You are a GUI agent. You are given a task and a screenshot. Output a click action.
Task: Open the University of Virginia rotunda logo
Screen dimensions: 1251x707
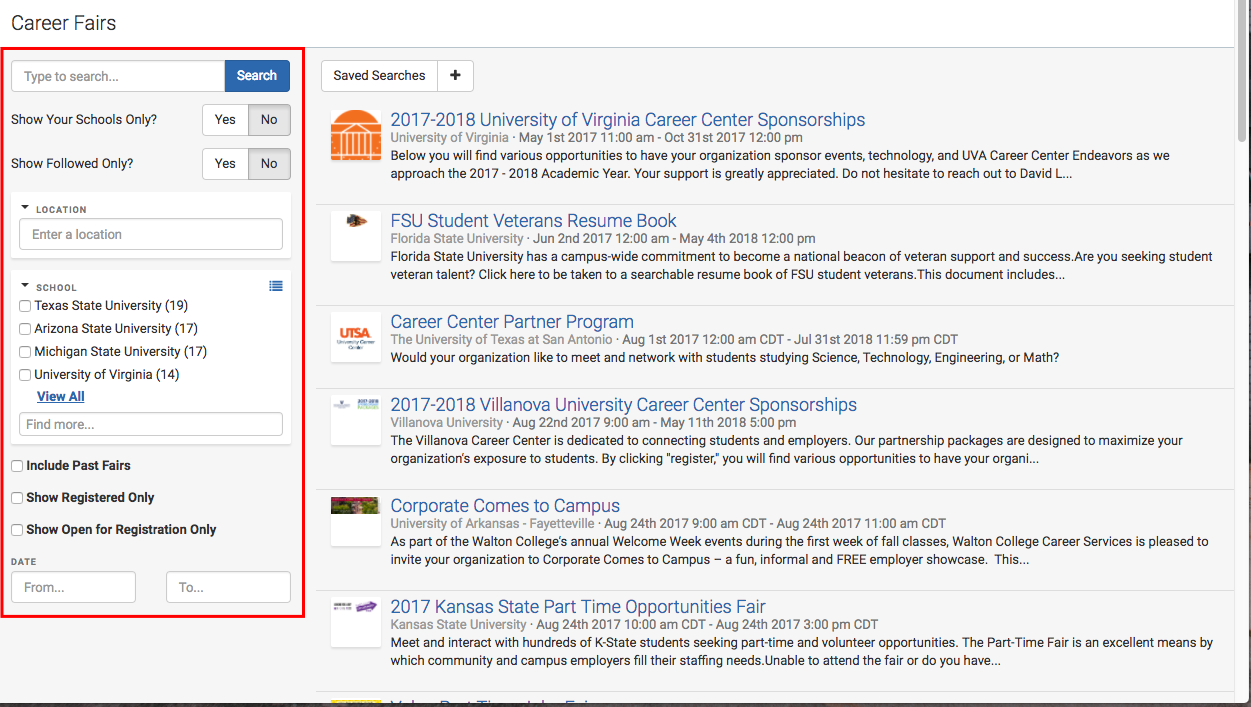356,135
